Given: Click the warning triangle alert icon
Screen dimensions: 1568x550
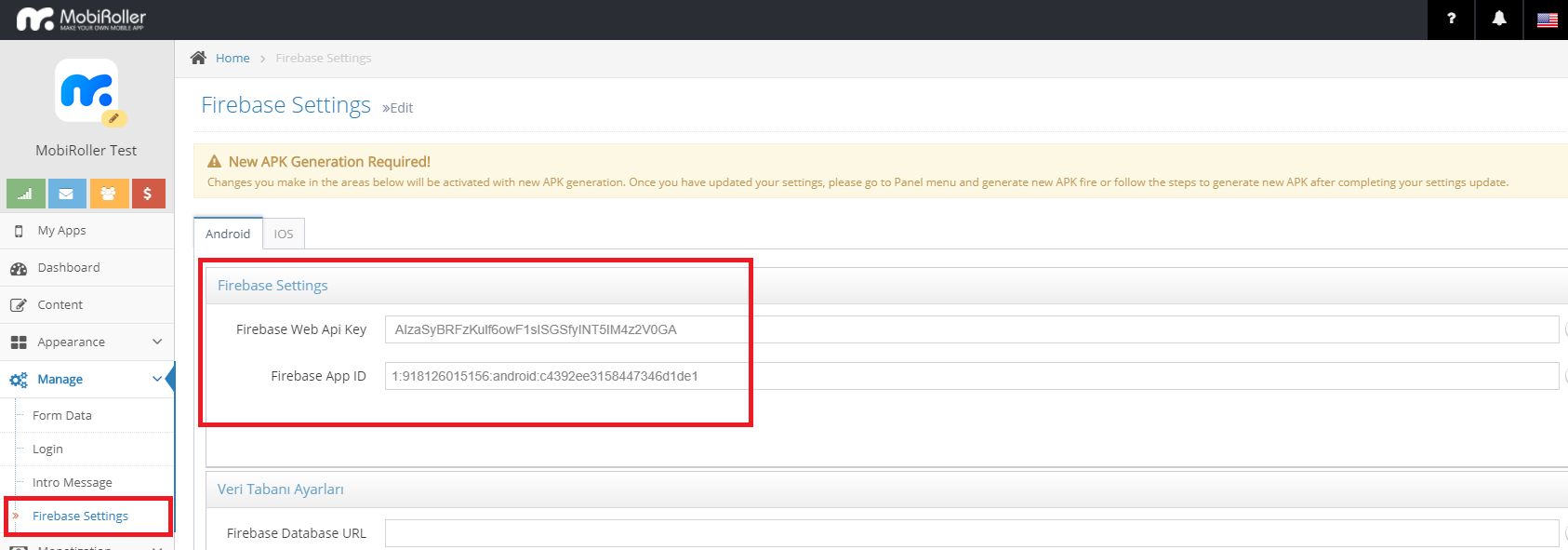Looking at the screenshot, I should coord(214,161).
